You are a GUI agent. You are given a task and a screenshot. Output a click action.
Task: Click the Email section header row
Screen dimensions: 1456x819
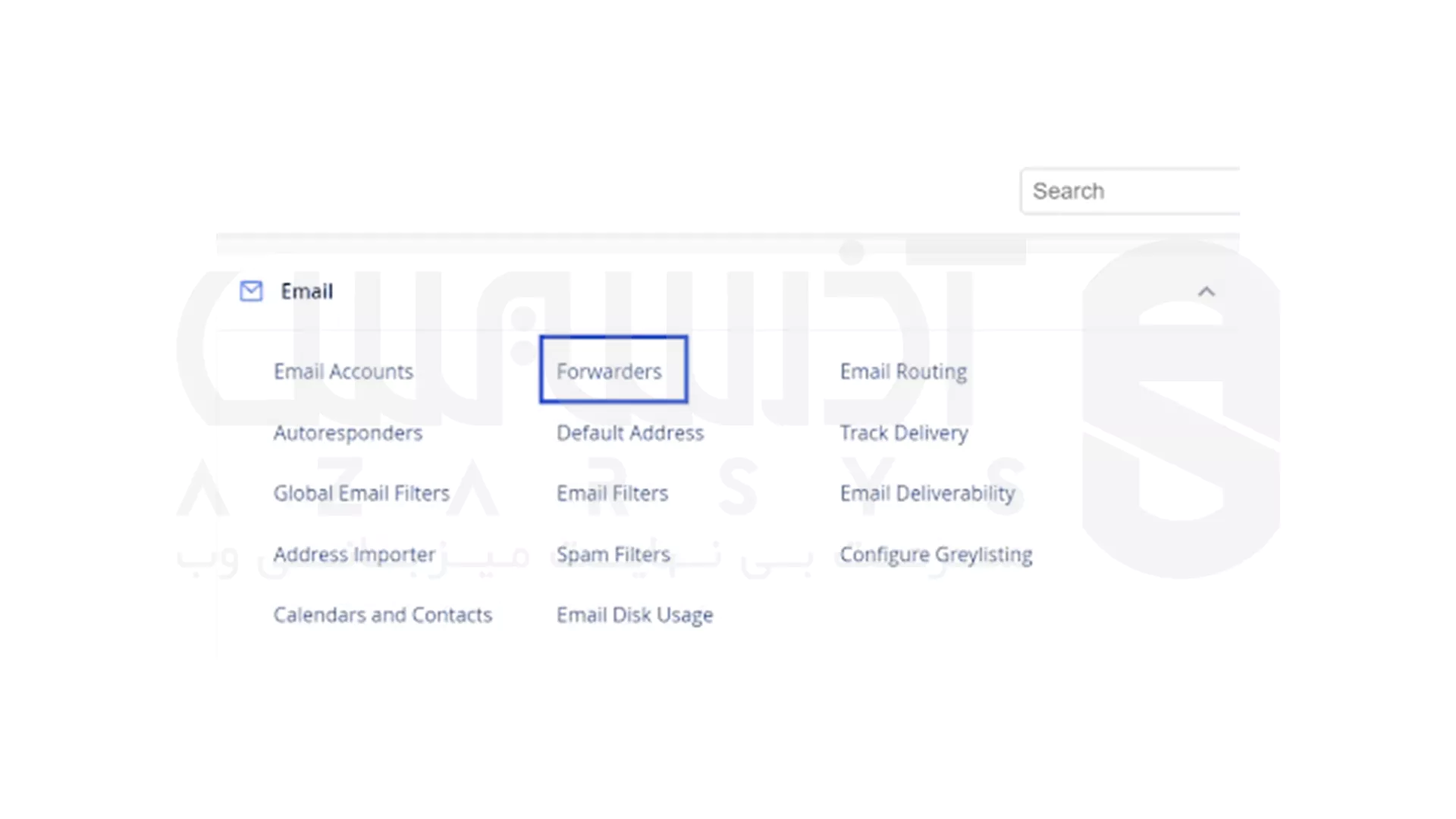pos(728,292)
